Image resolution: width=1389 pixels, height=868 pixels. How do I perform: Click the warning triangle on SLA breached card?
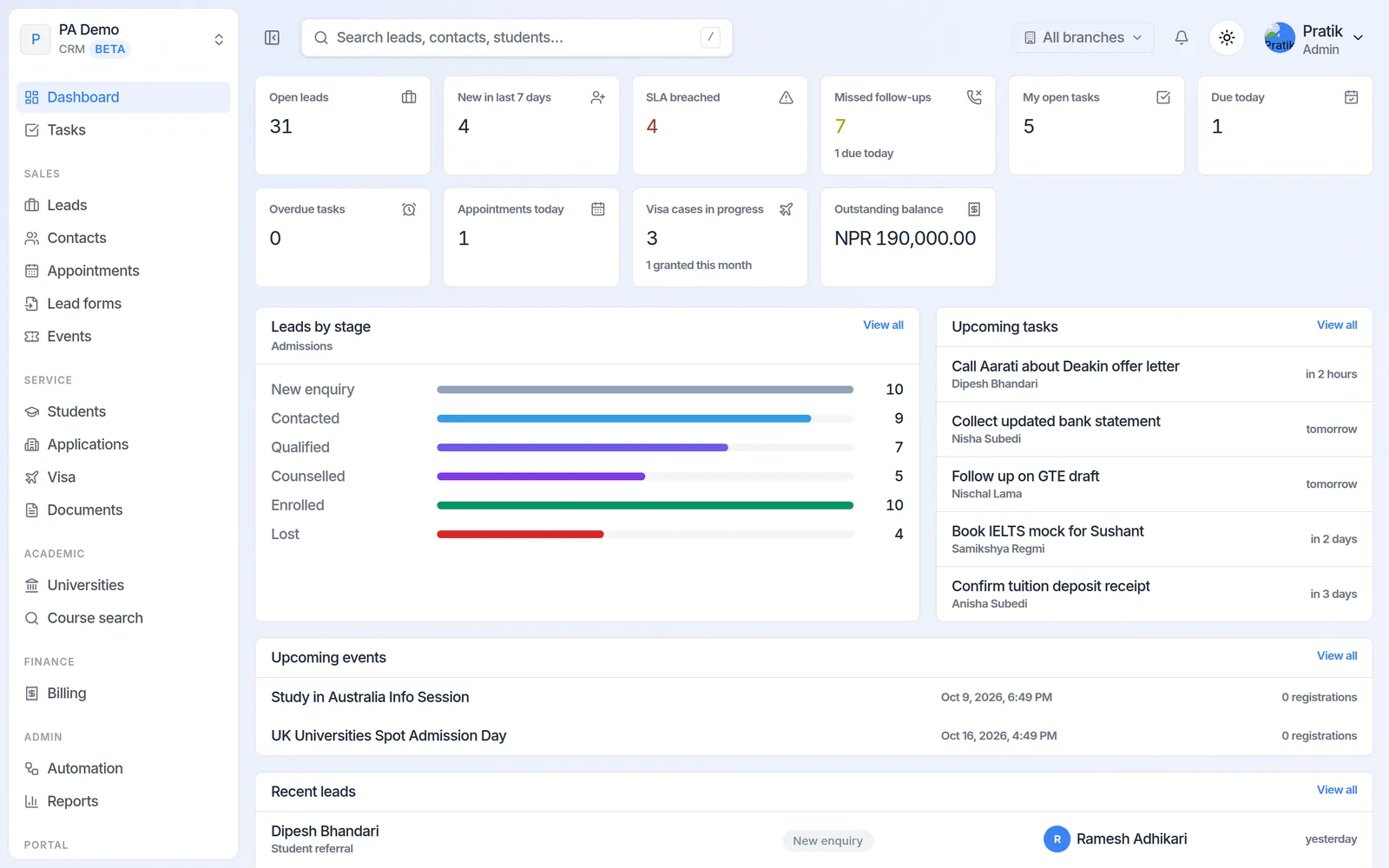click(x=786, y=97)
